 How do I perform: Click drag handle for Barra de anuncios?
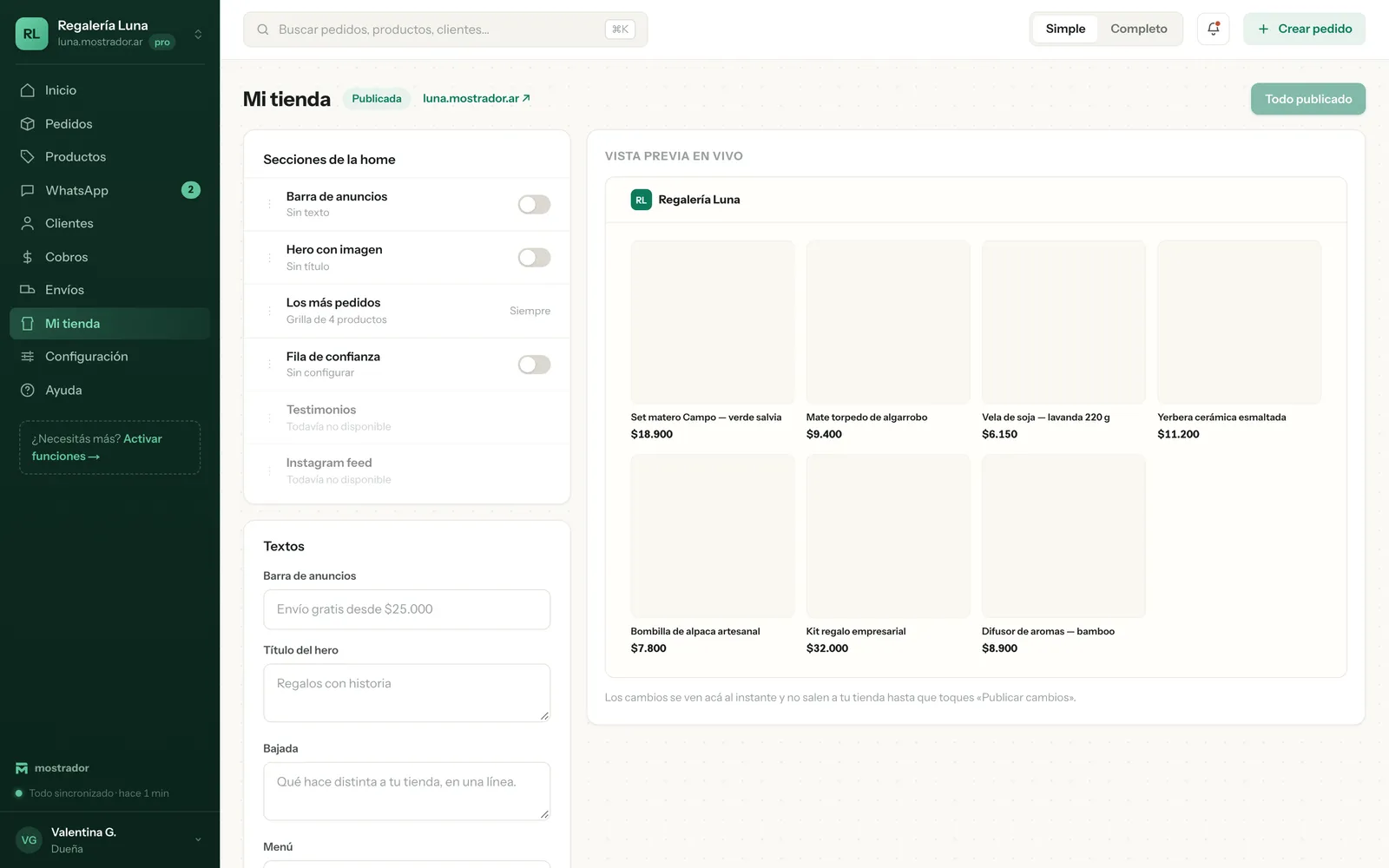click(269, 205)
